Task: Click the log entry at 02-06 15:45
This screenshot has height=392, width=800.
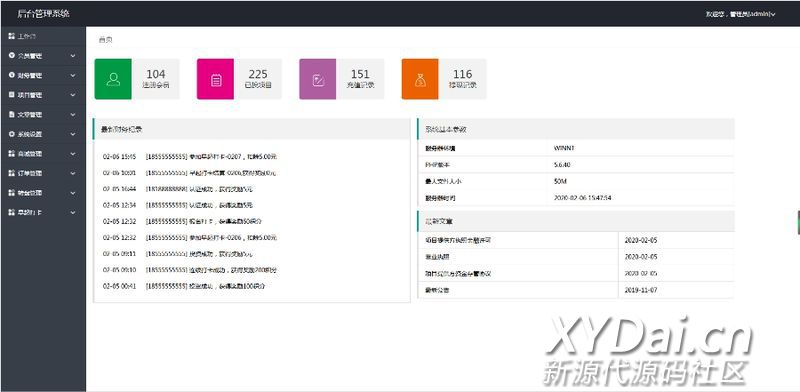Action: 190,157
